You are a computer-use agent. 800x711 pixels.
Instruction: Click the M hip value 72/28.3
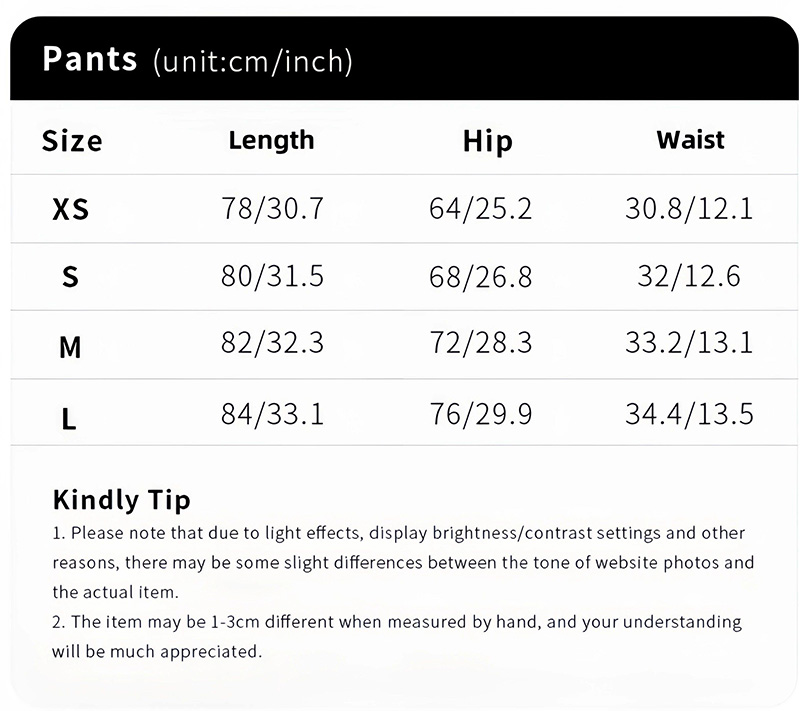(480, 344)
